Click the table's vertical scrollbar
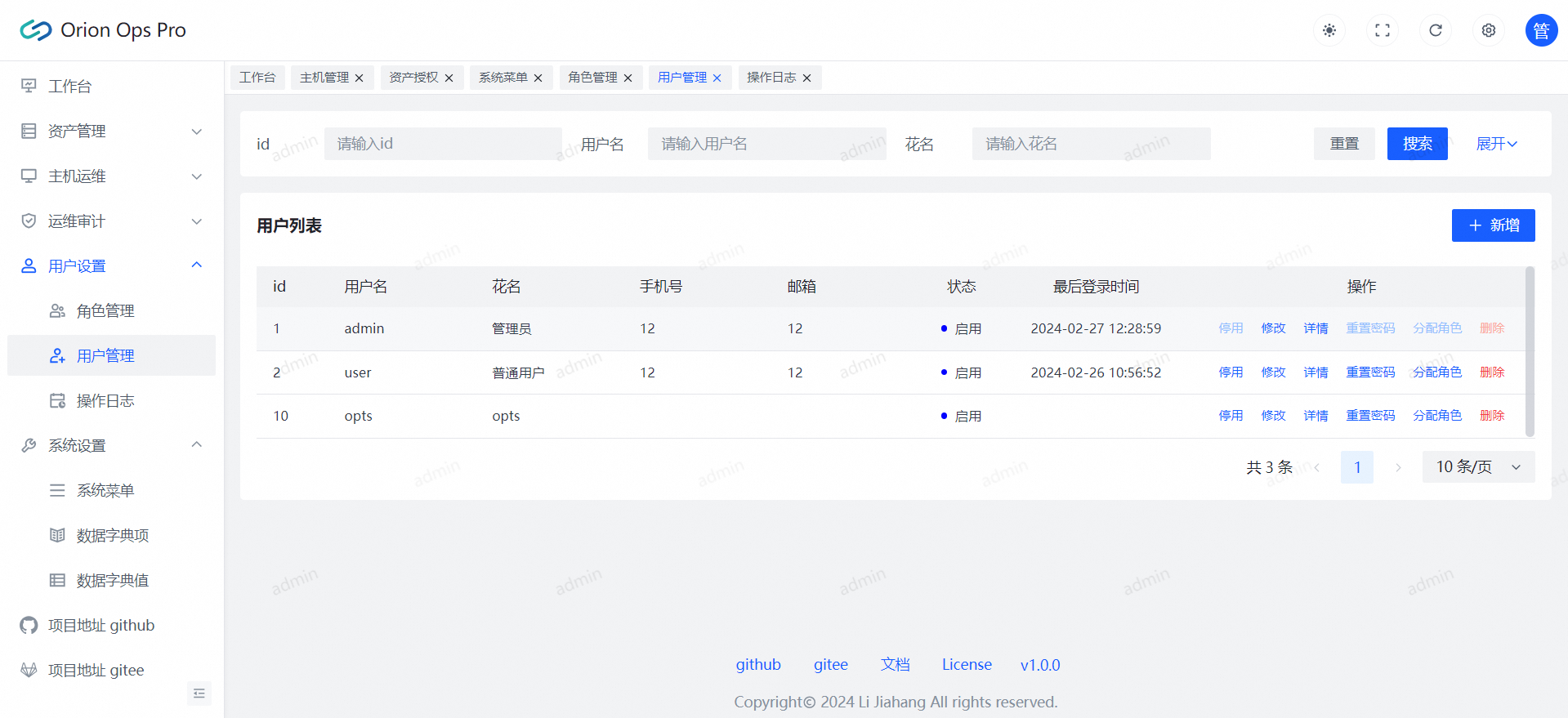 pyautogui.click(x=1530, y=351)
